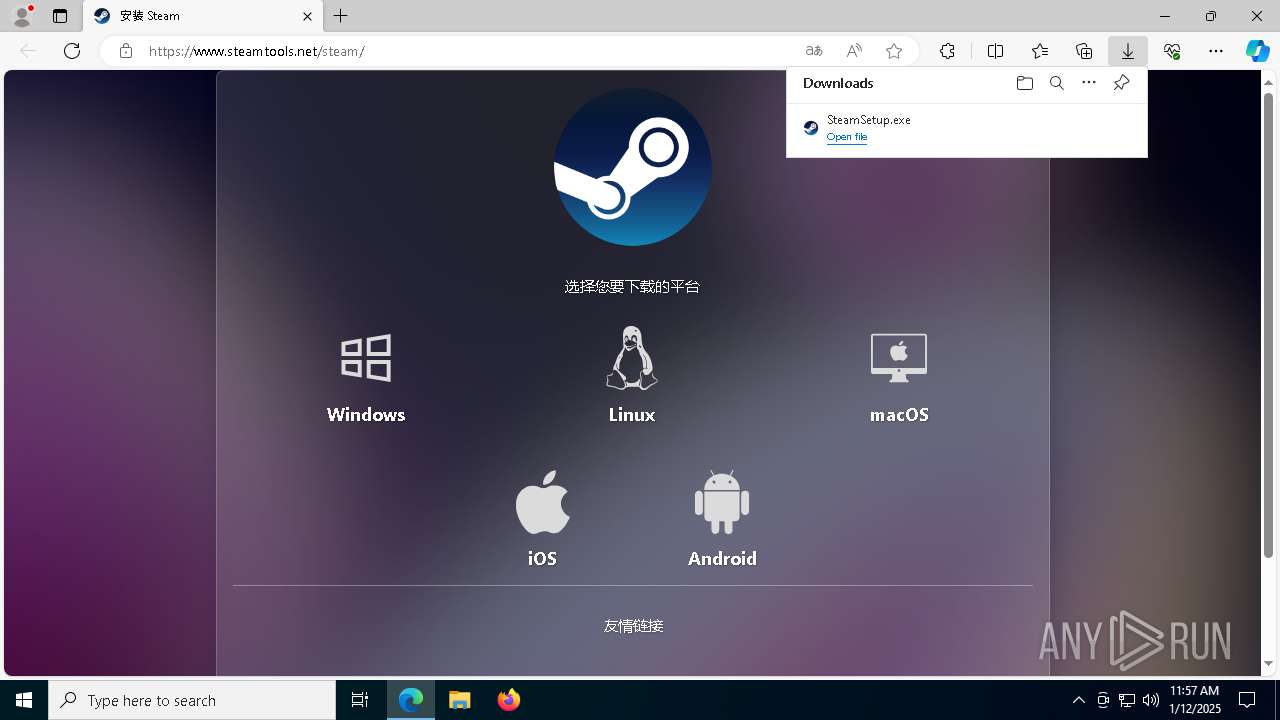
Task: Open the notification center
Action: click(x=1247, y=700)
